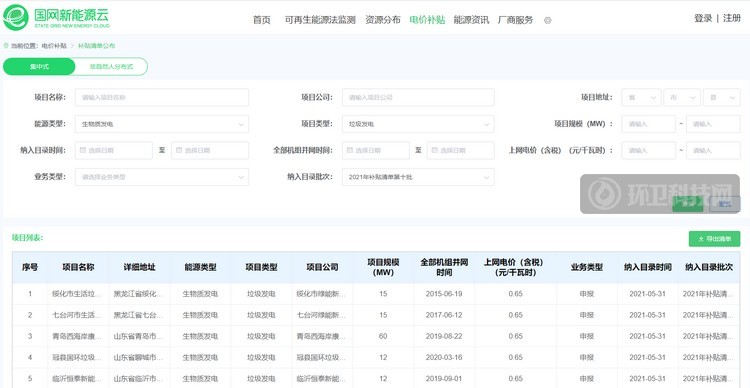Click project name cell '冠县国环垃圾…' in name column
Viewport: 750px width, 388px height.
[77, 357]
